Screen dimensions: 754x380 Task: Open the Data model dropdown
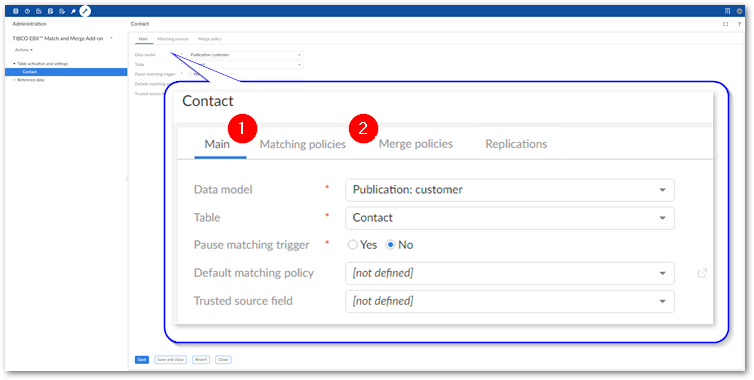tap(510, 190)
